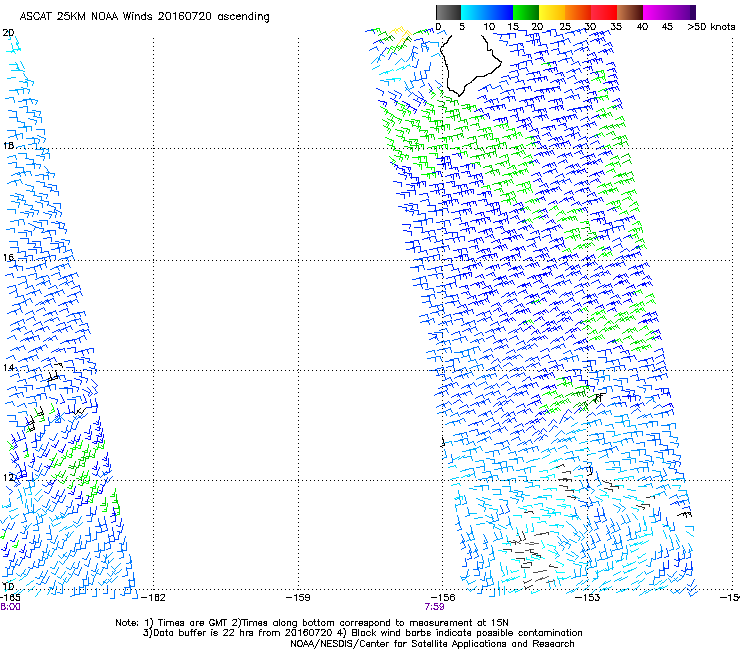Click the green 15–20 knots color bar segment

coord(526,12)
